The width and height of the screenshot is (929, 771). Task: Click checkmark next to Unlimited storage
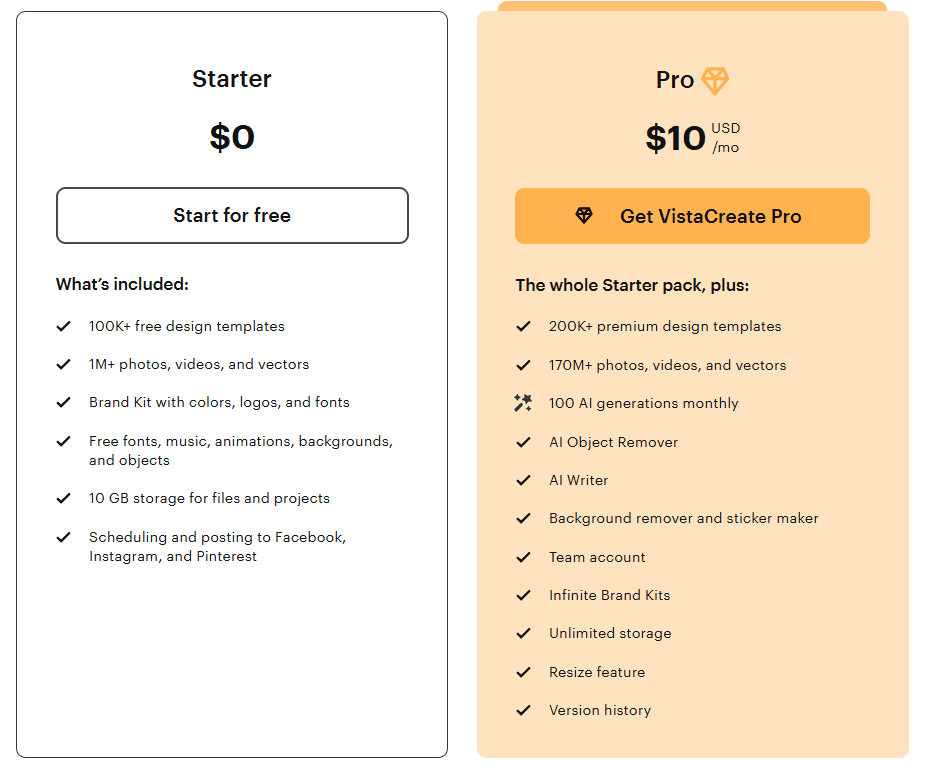[x=523, y=633]
